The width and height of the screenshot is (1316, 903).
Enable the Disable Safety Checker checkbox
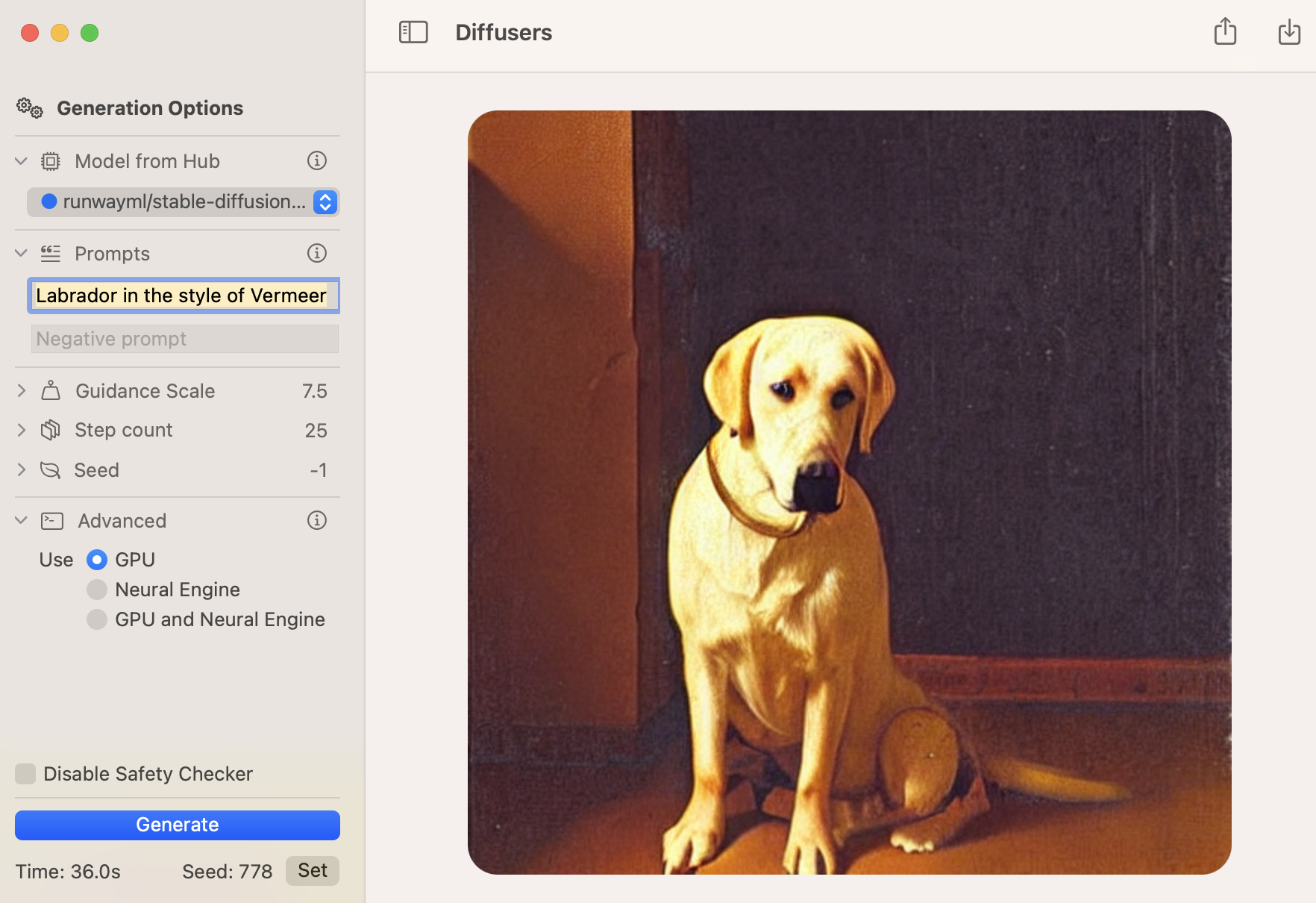25,774
